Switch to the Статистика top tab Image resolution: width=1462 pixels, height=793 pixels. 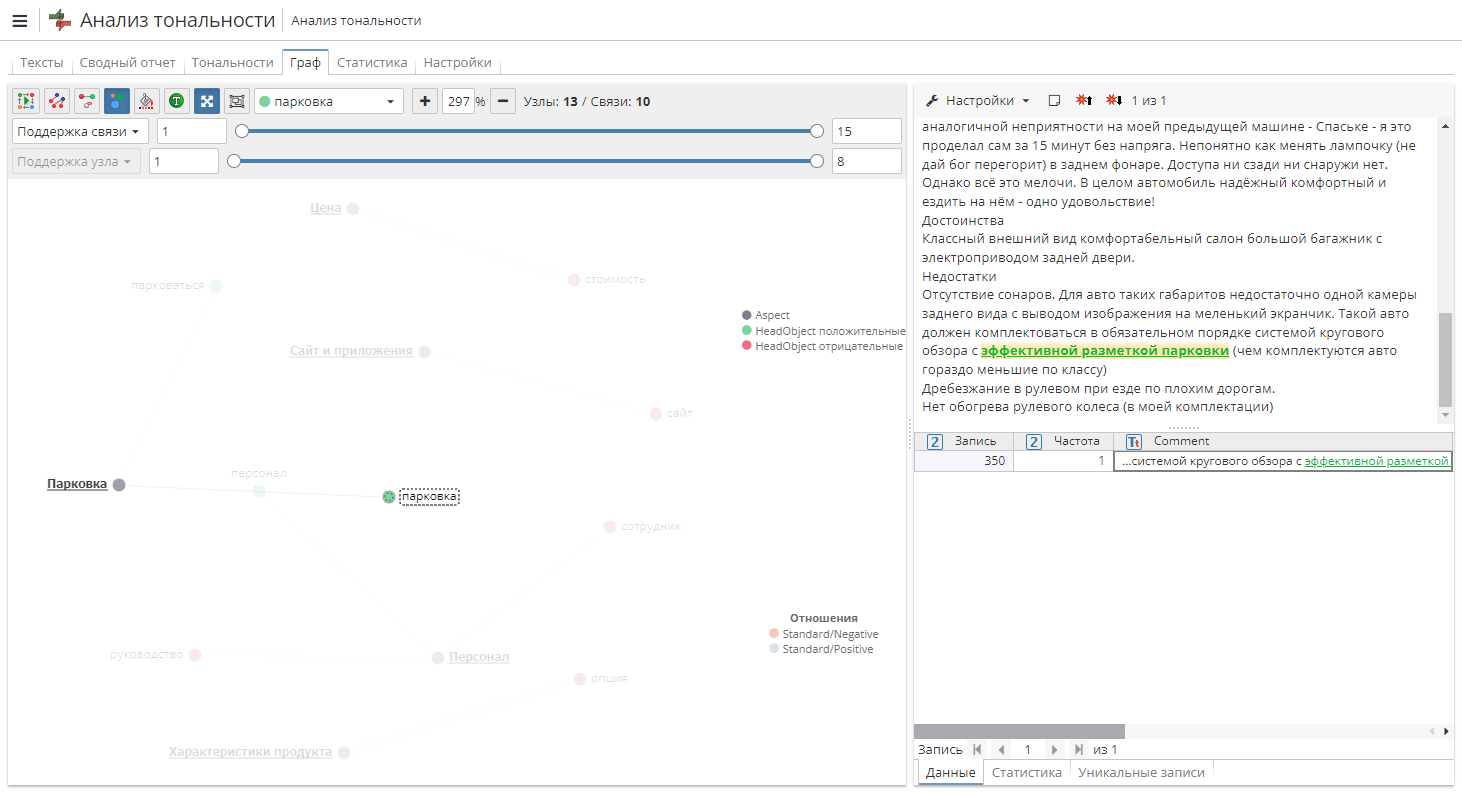(x=372, y=62)
